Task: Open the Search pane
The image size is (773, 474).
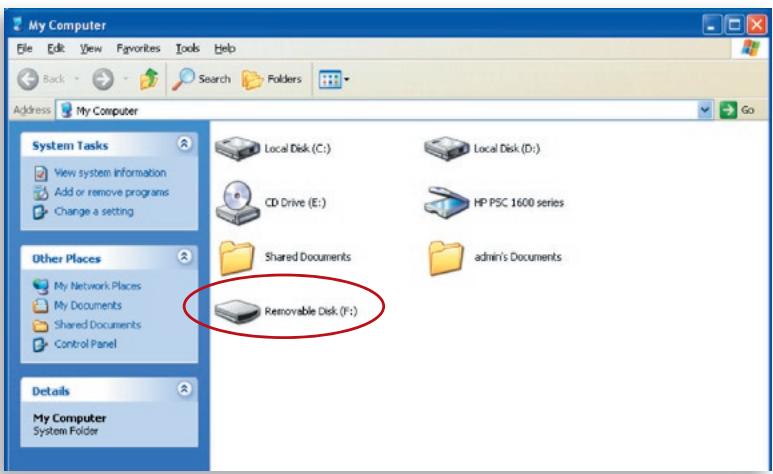Action: click(201, 79)
